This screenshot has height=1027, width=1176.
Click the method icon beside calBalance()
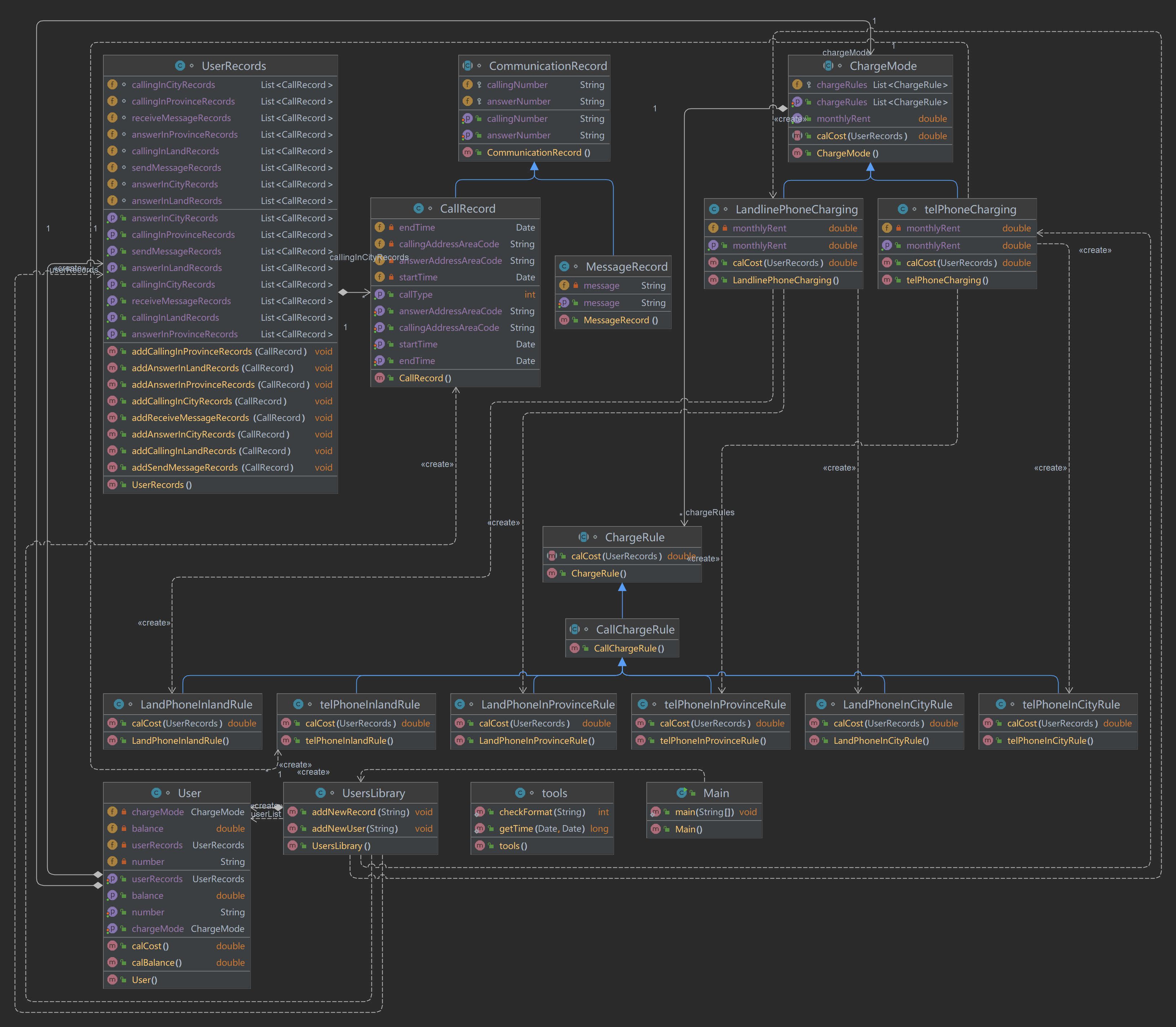click(x=112, y=962)
